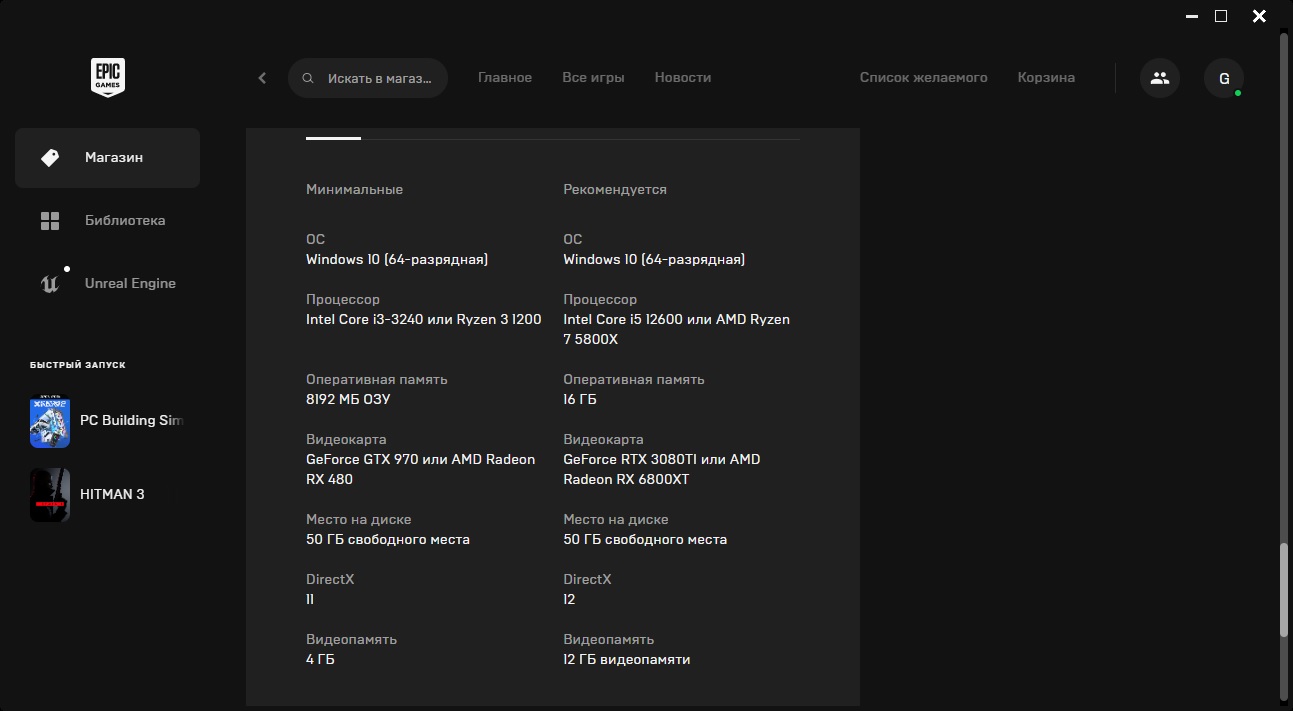Switch to Все игры tab
The image size is (1293, 711).
pyautogui.click(x=593, y=78)
